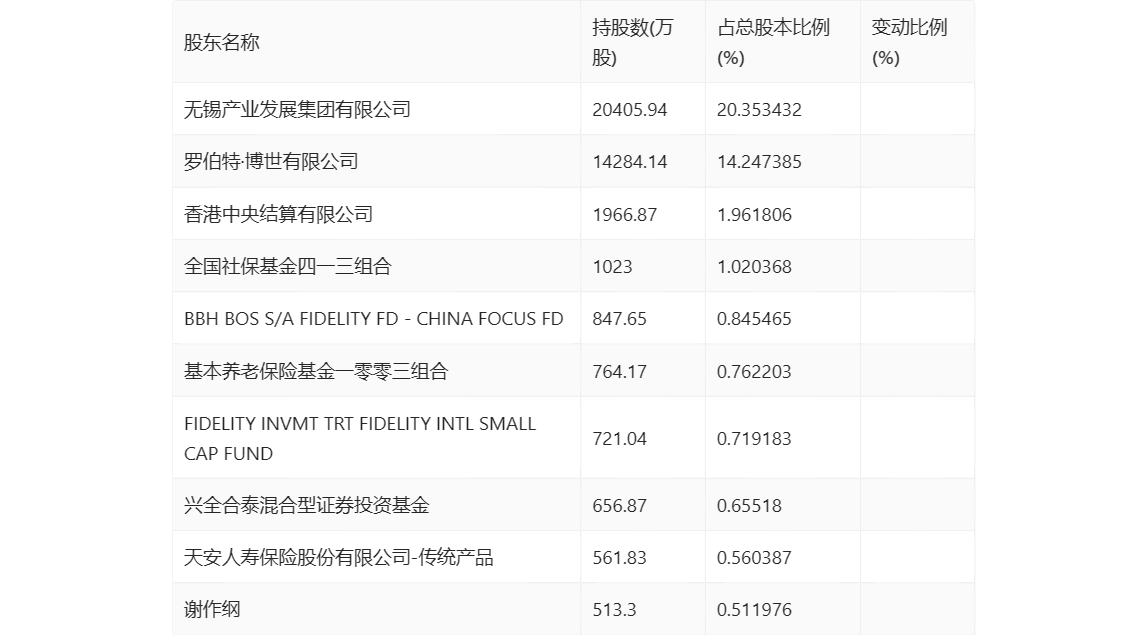Click the 变动比例(%) column header

click(x=909, y=43)
